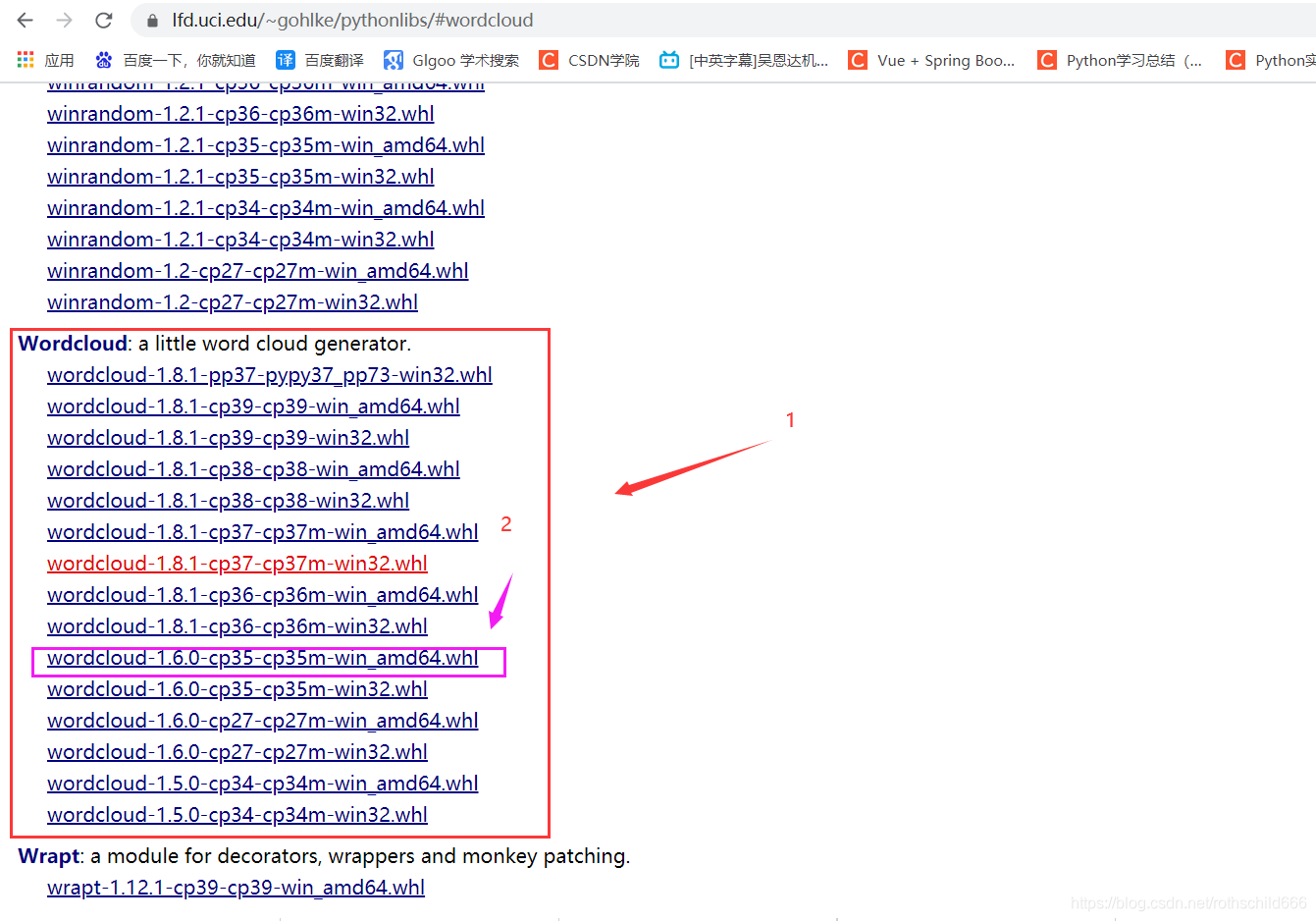The height and width of the screenshot is (921, 1316).
Task: Download winrandom-1.2.1-cp35-cp35m-win_amd64.whl
Action: (x=266, y=145)
